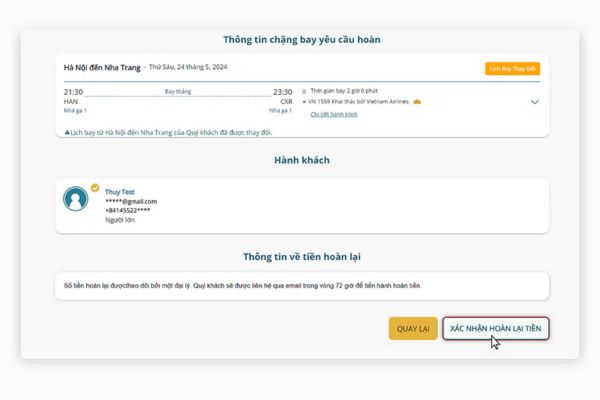Click the Thời gian bay 2 giờ 0 phút text

(x=344, y=91)
